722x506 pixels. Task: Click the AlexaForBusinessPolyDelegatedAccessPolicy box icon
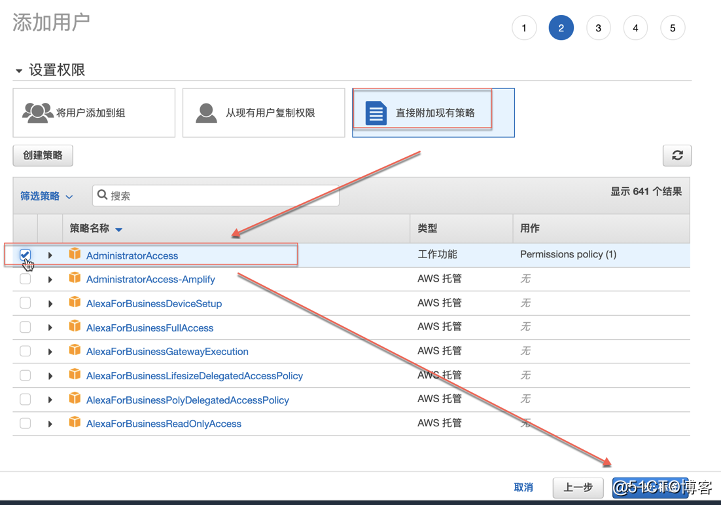75,398
